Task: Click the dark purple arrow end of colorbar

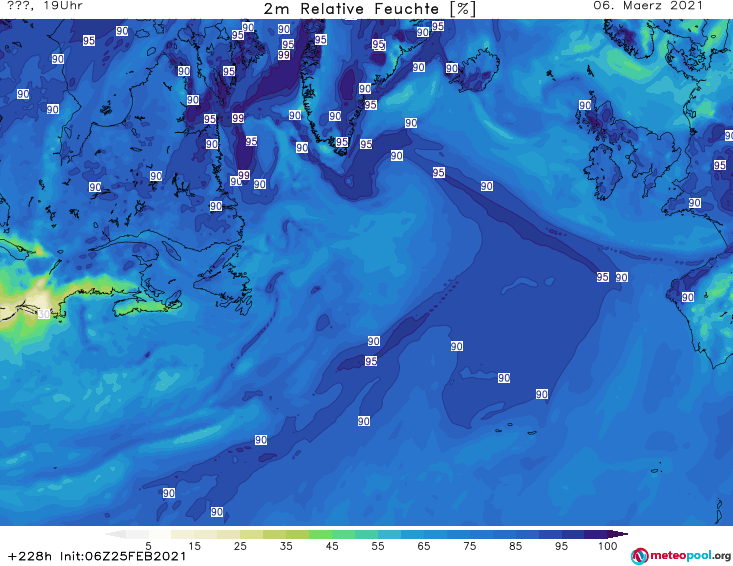Action: click(618, 534)
